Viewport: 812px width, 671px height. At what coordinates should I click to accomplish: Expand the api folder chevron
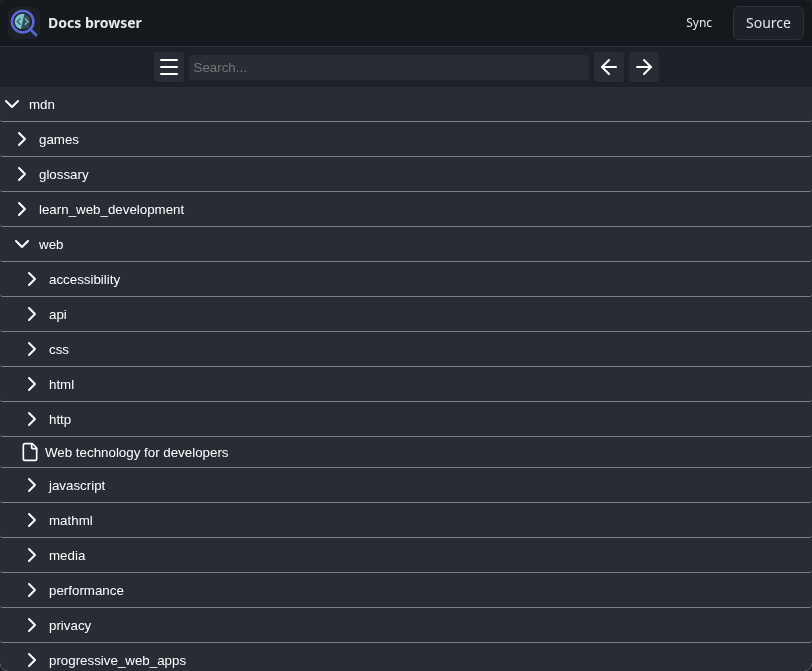point(32,314)
